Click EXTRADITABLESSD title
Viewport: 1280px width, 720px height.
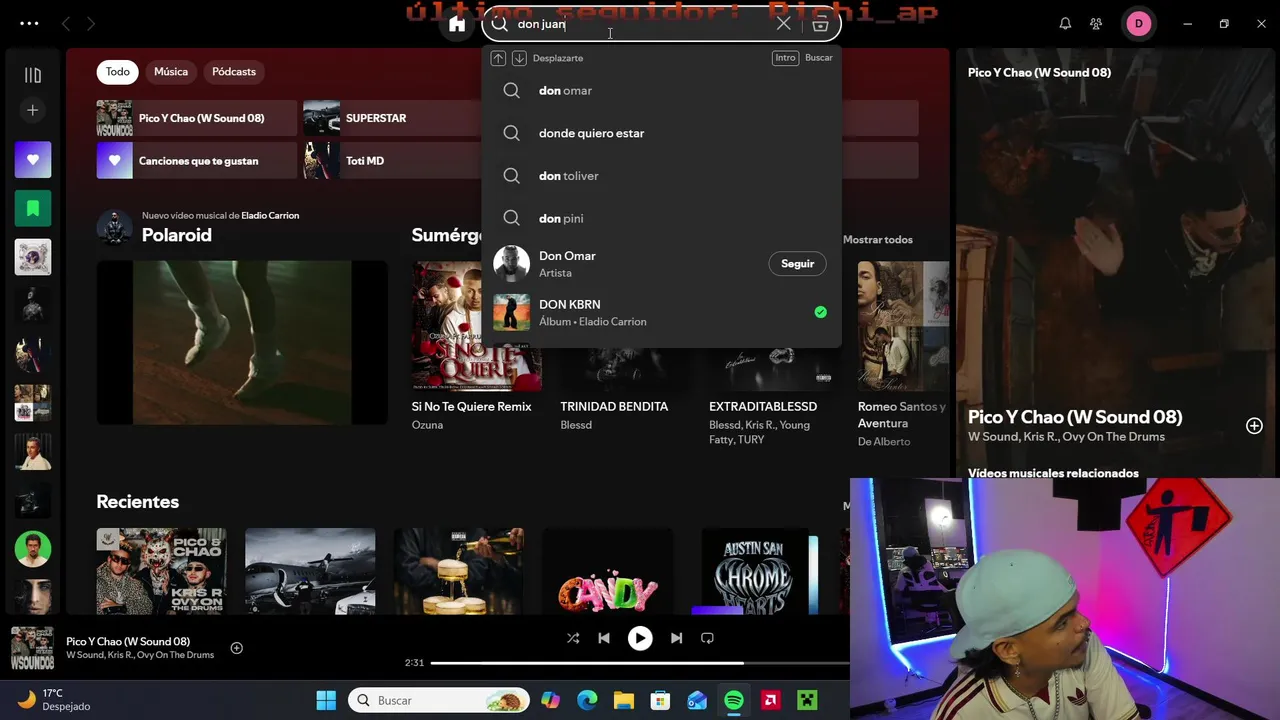click(x=763, y=407)
